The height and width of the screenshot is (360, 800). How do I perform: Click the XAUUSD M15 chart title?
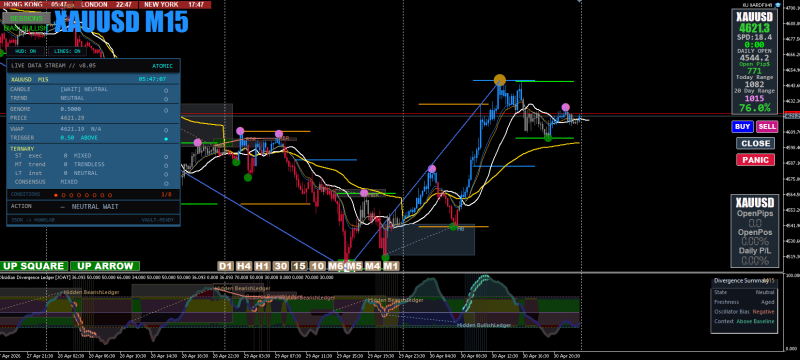click(x=121, y=22)
